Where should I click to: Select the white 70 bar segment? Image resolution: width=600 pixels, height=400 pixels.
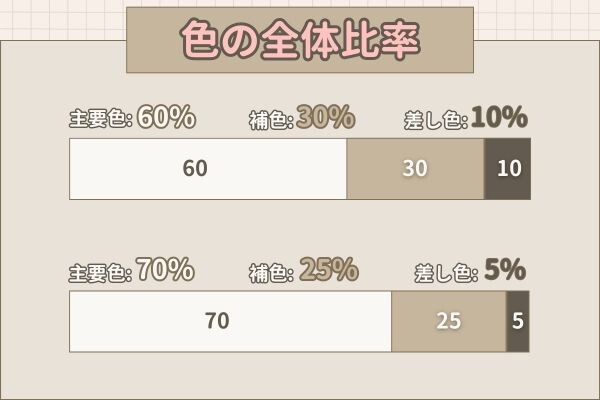[231, 321]
